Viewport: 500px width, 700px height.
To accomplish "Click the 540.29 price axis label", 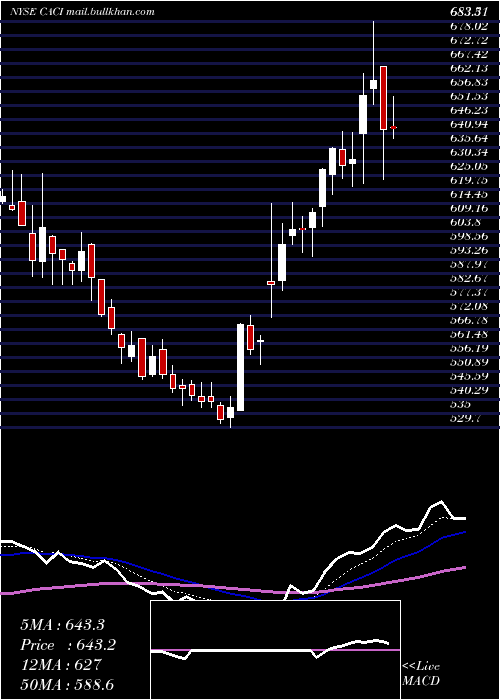I will (469, 390).
